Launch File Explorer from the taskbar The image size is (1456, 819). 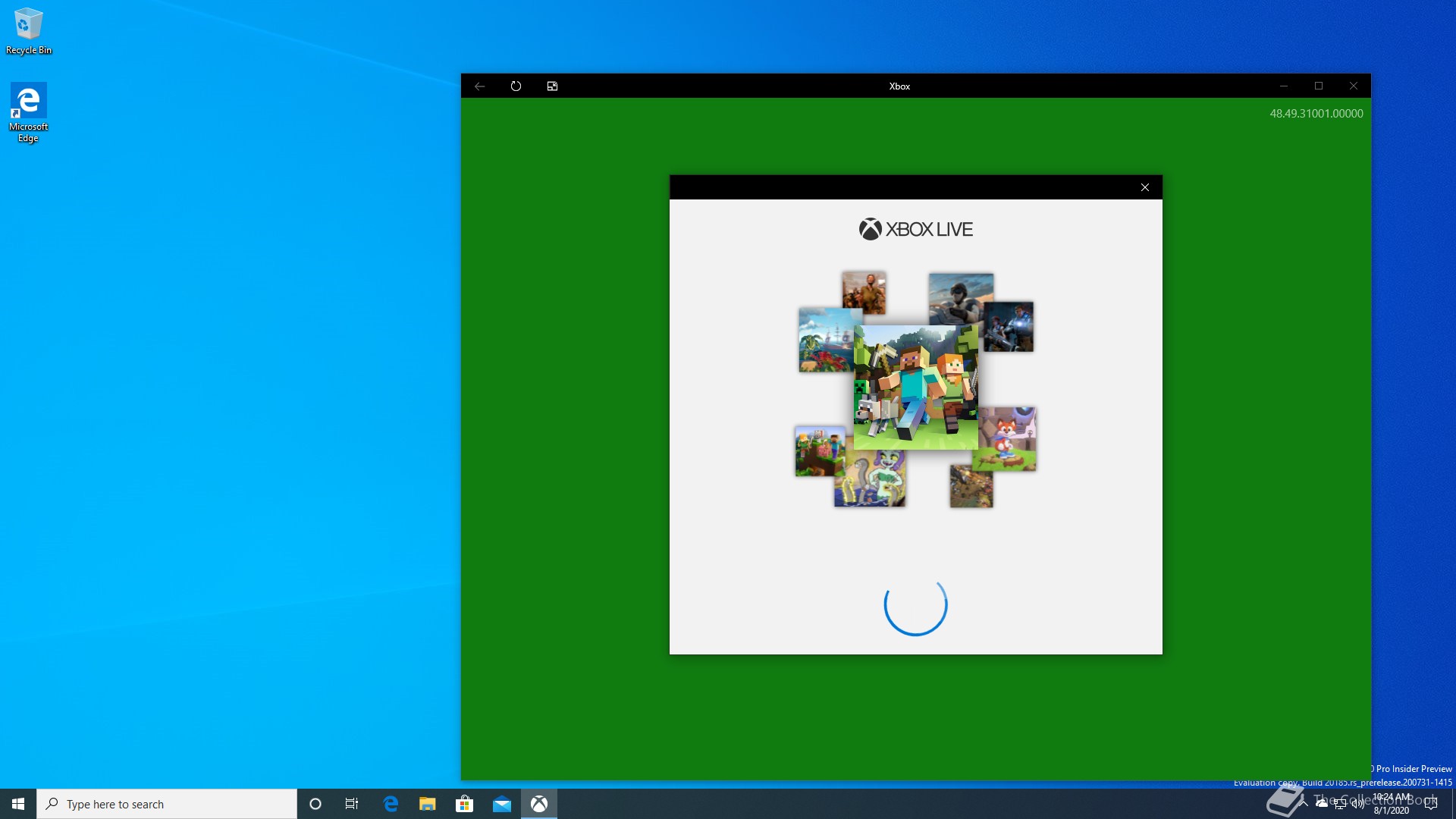[x=427, y=804]
